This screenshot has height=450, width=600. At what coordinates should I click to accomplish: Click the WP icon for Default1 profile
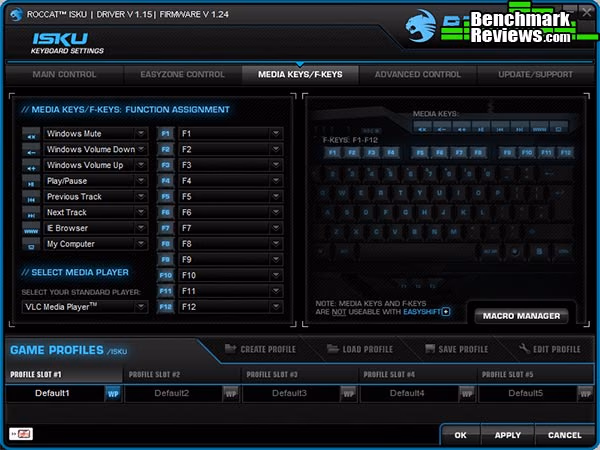click(113, 394)
